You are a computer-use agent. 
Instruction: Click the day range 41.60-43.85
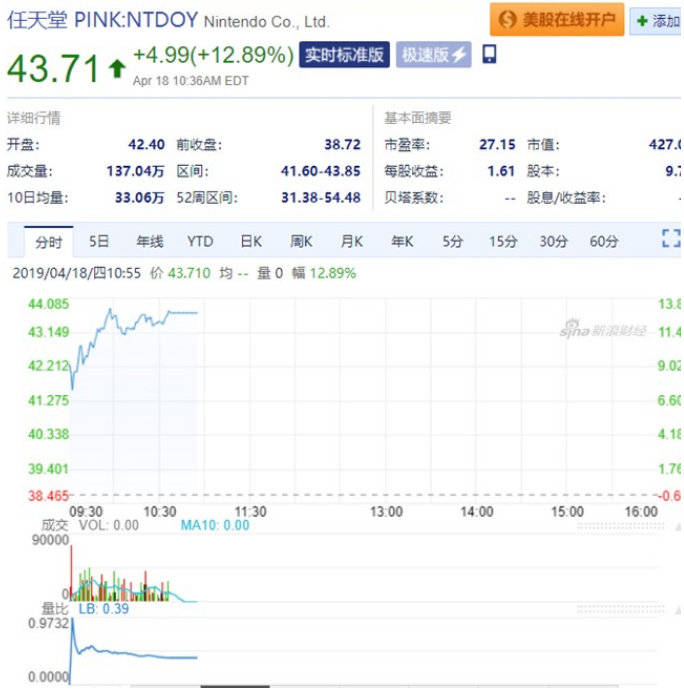pyautogui.click(x=320, y=171)
